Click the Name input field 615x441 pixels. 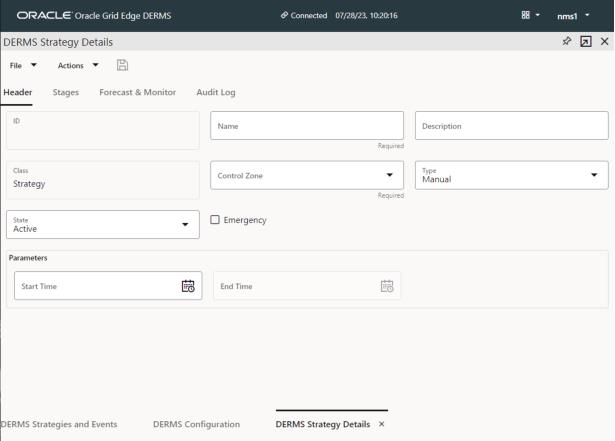[307, 126]
